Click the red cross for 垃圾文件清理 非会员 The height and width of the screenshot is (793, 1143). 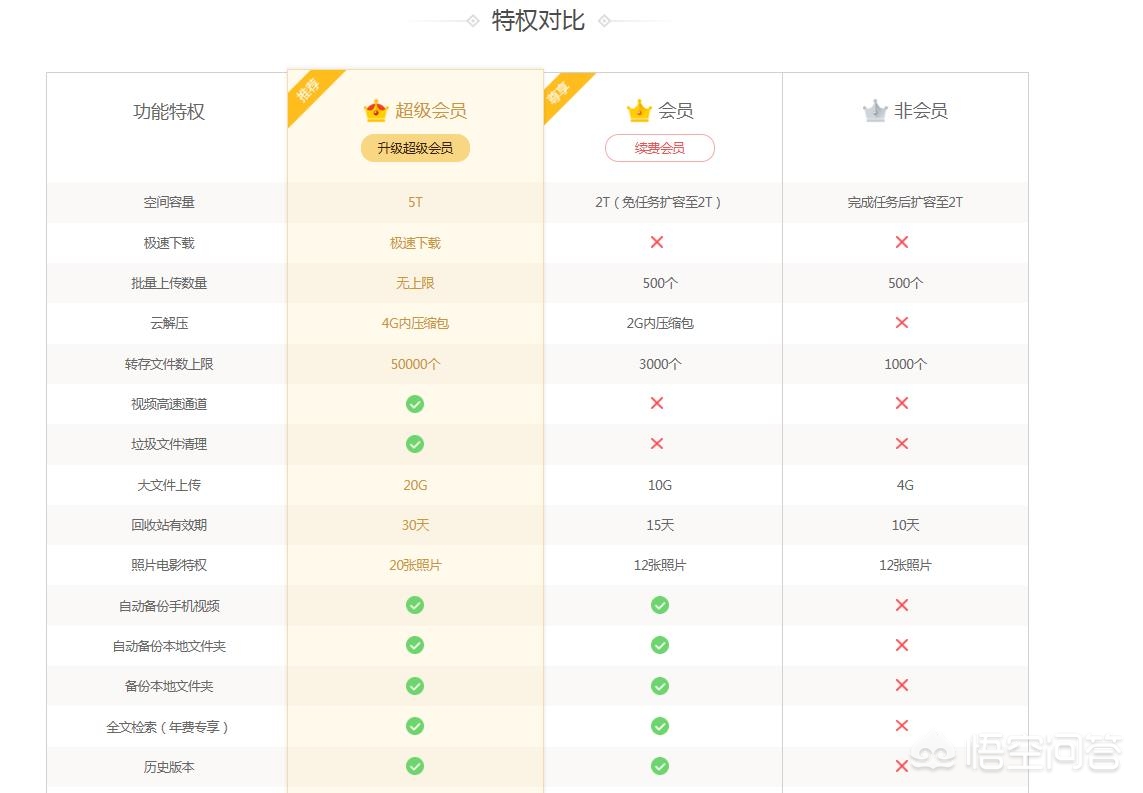902,443
